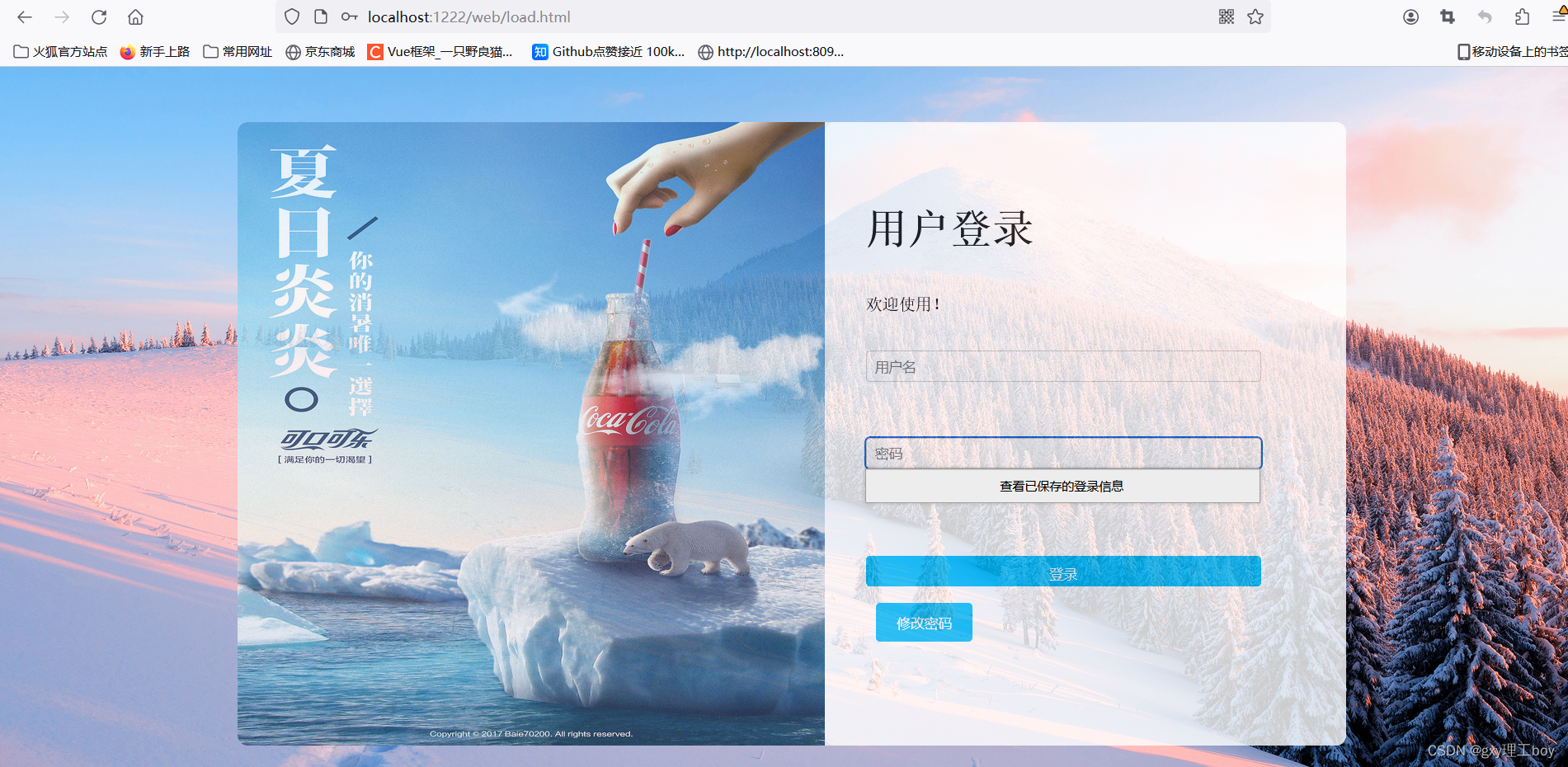
Task: Open the 常用网址 bookmarks folder
Action: (x=238, y=51)
